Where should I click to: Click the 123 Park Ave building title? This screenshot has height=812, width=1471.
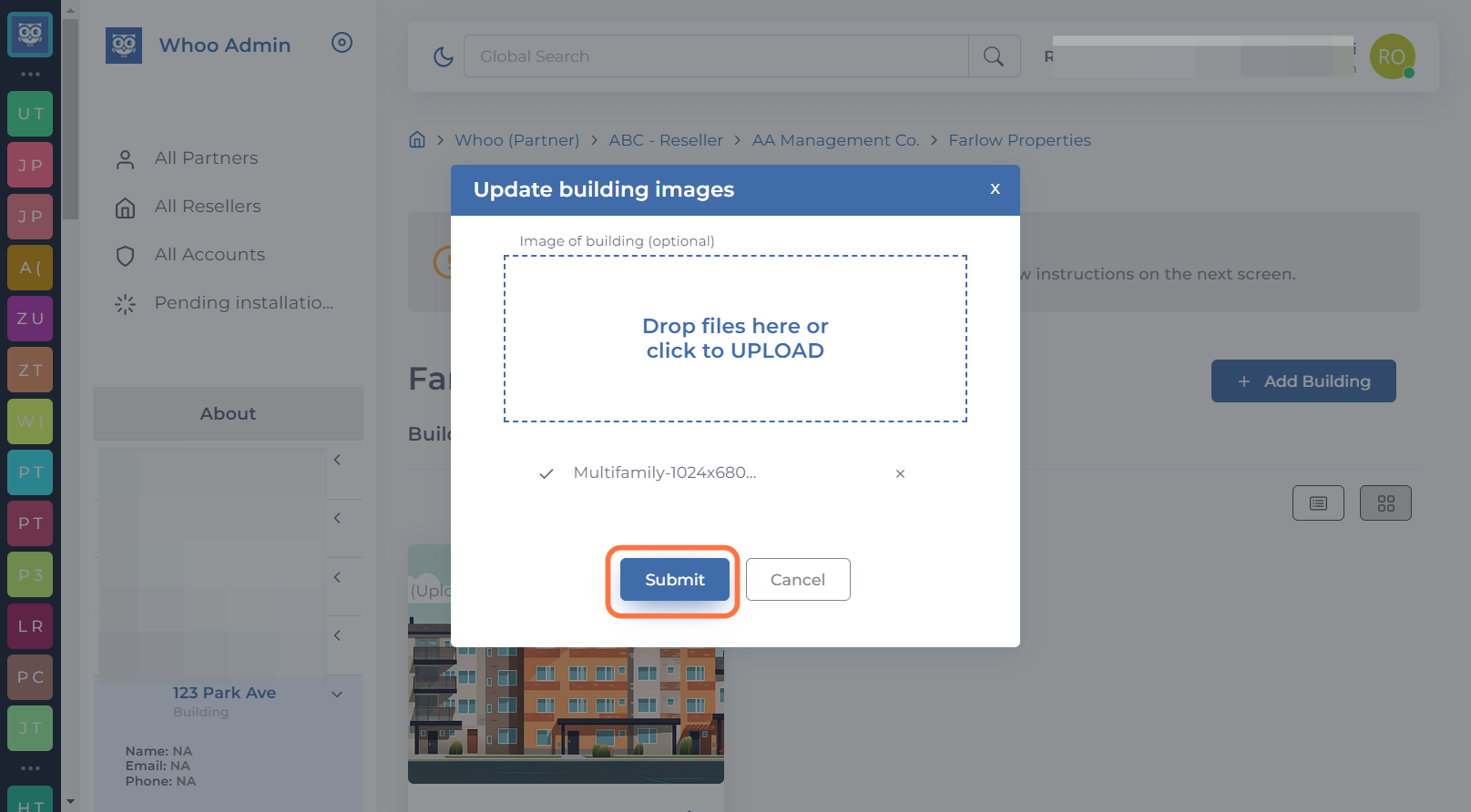pos(224,693)
